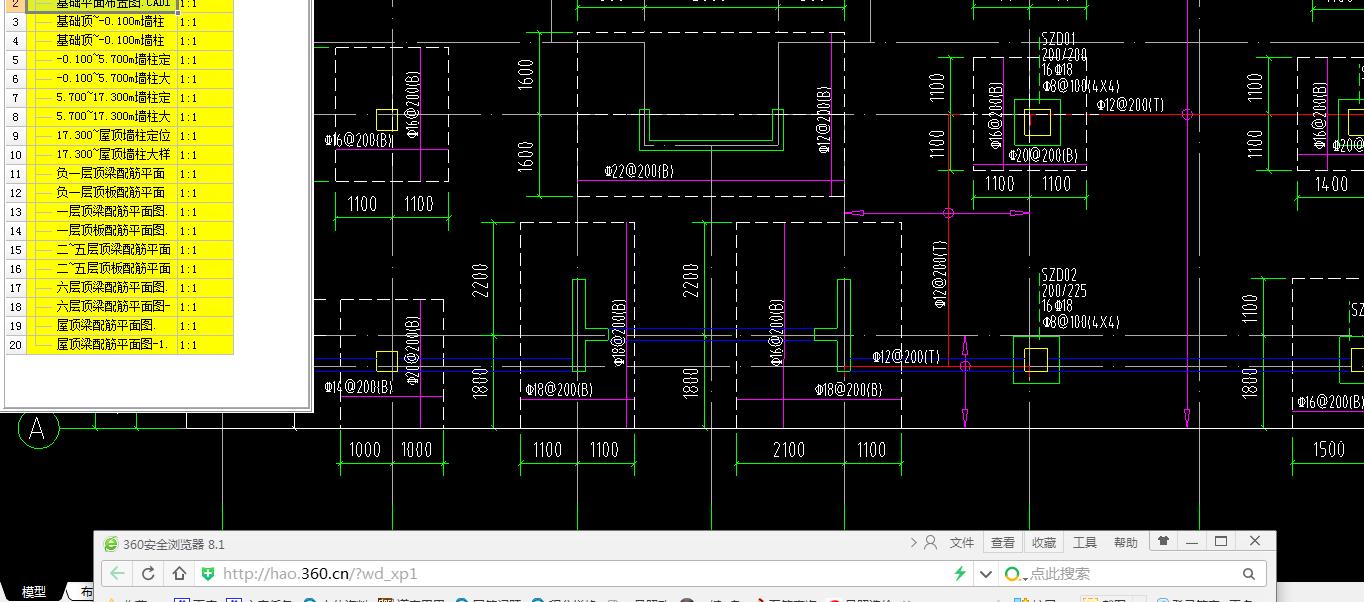
Task: Click the search magnifier icon
Action: click(1248, 574)
